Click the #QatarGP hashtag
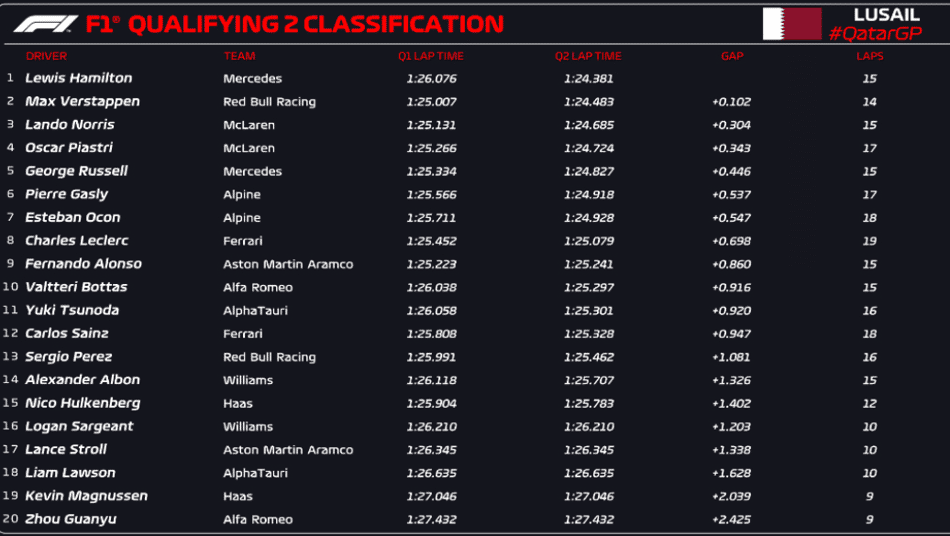Image resolution: width=950 pixels, height=536 pixels. click(x=875, y=33)
